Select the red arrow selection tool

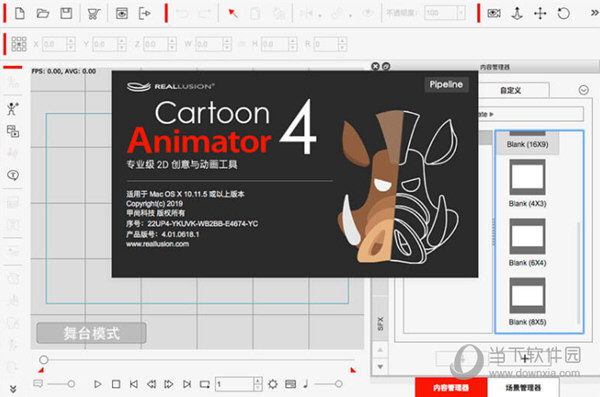point(232,13)
